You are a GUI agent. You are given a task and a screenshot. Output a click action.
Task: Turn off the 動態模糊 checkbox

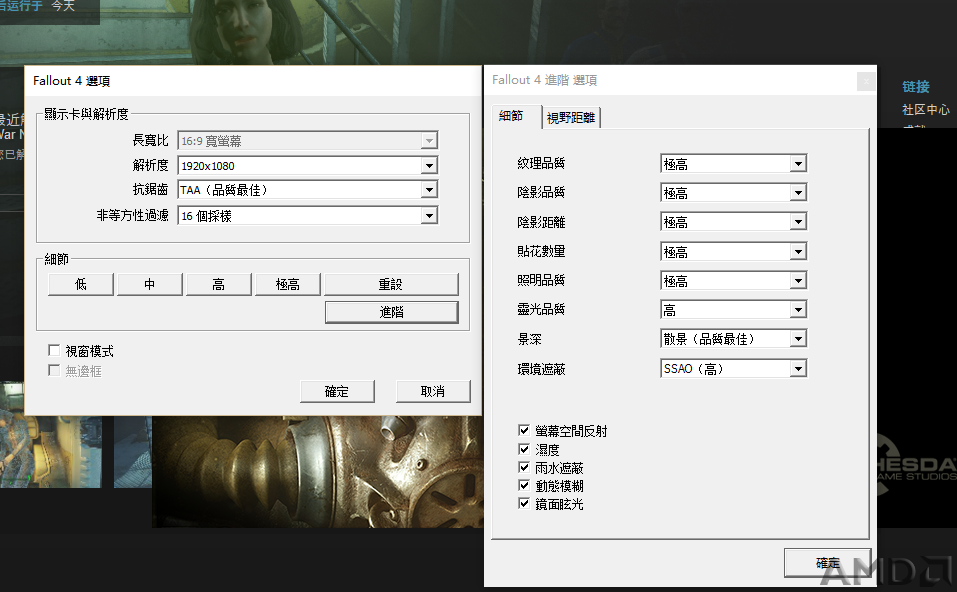coord(524,485)
